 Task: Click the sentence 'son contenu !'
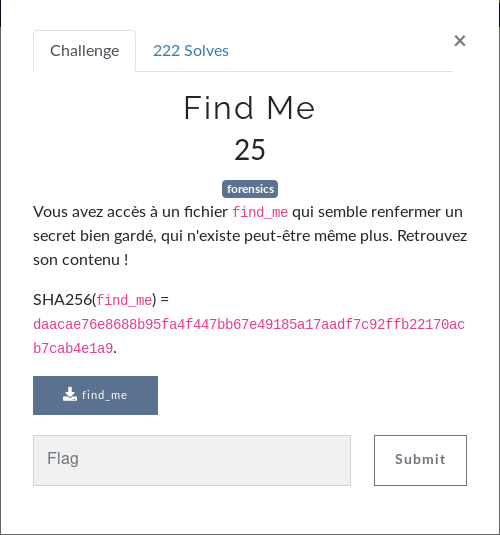coord(81,260)
